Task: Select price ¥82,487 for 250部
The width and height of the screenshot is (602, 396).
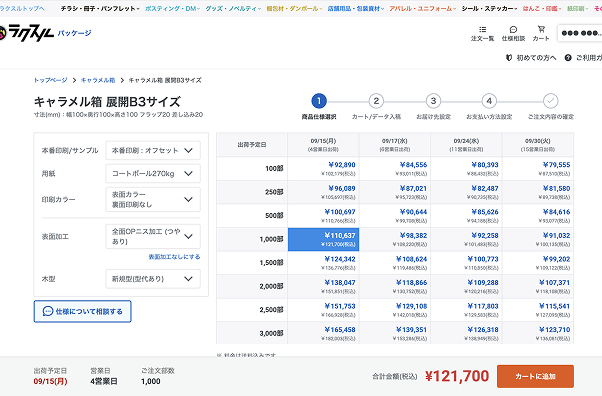Action: coord(466,192)
